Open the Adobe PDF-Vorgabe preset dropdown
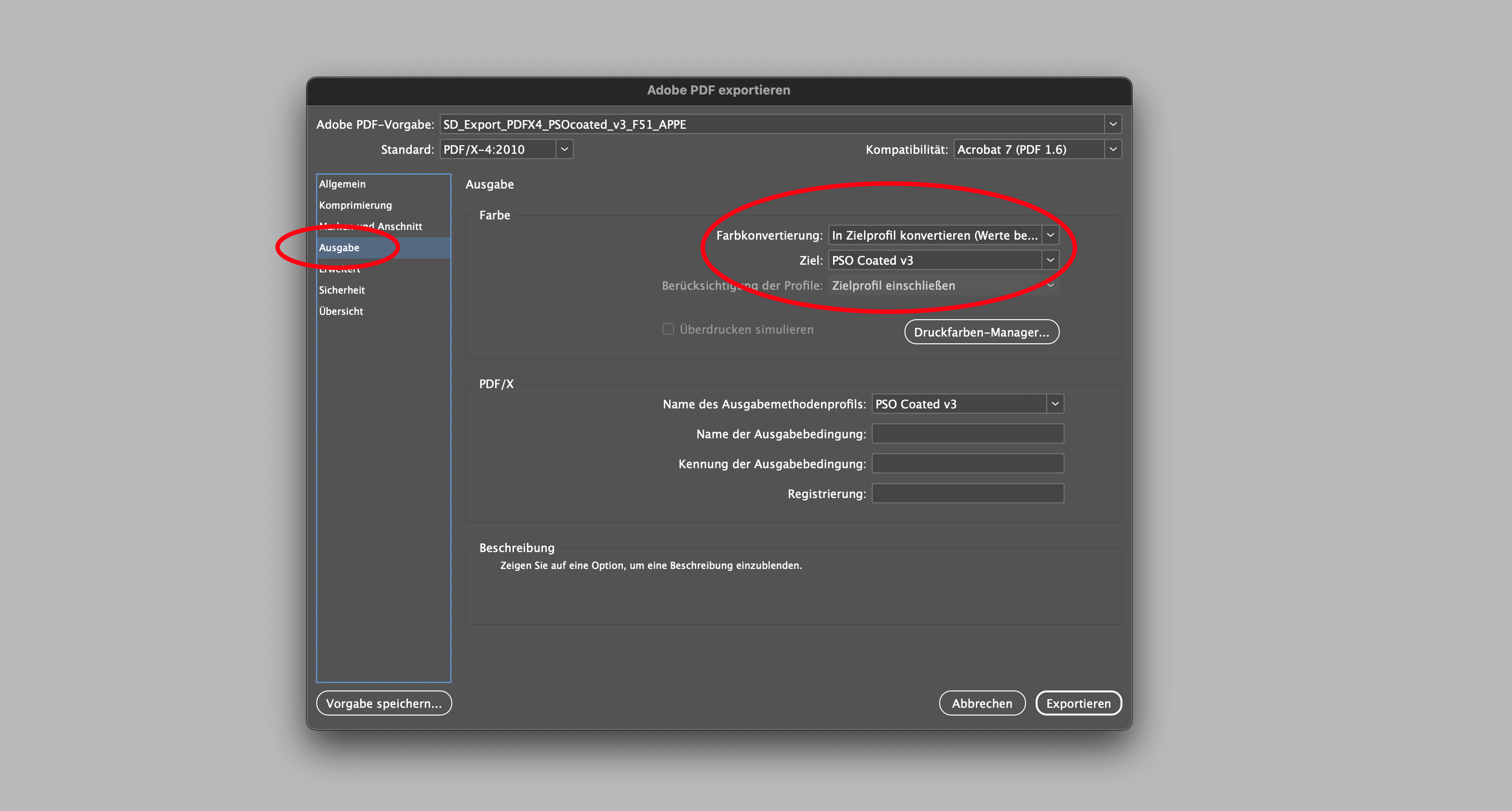 [x=1112, y=124]
